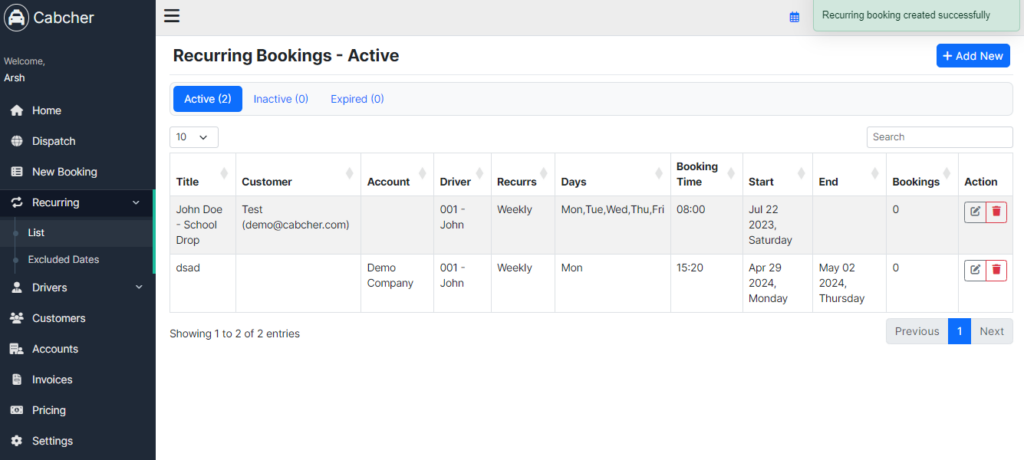The width and height of the screenshot is (1024, 460).
Task: Go to Next page of results
Action: pyautogui.click(x=991, y=331)
